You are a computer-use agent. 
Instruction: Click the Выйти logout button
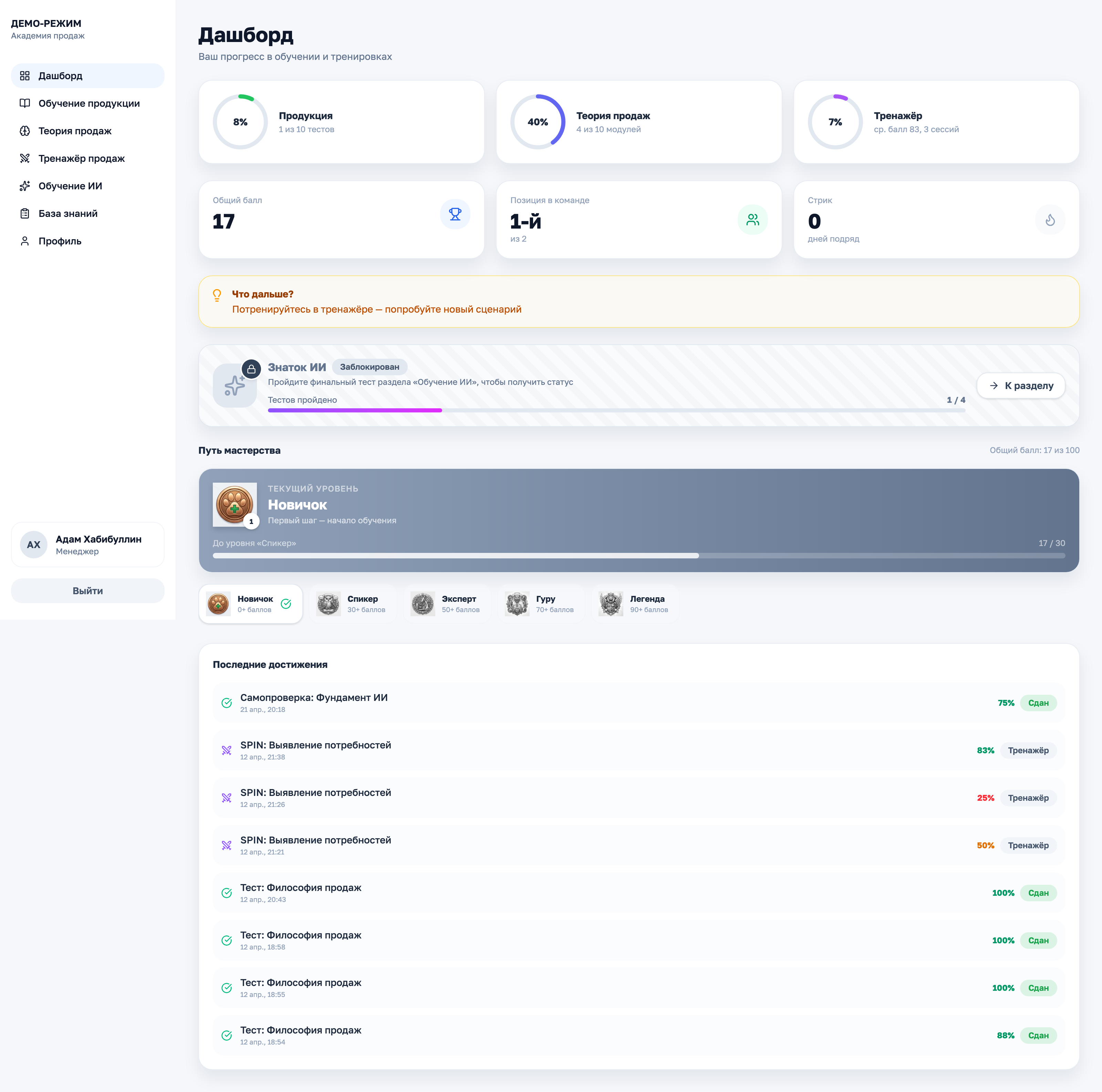tap(88, 591)
